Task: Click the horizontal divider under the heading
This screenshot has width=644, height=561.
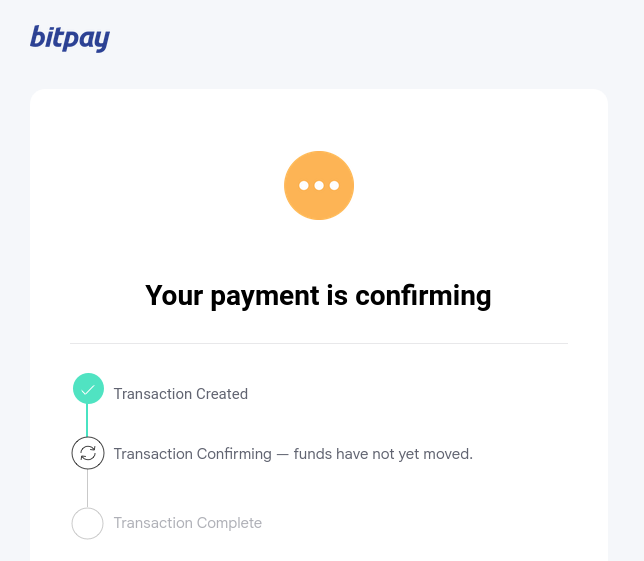Action: (319, 343)
